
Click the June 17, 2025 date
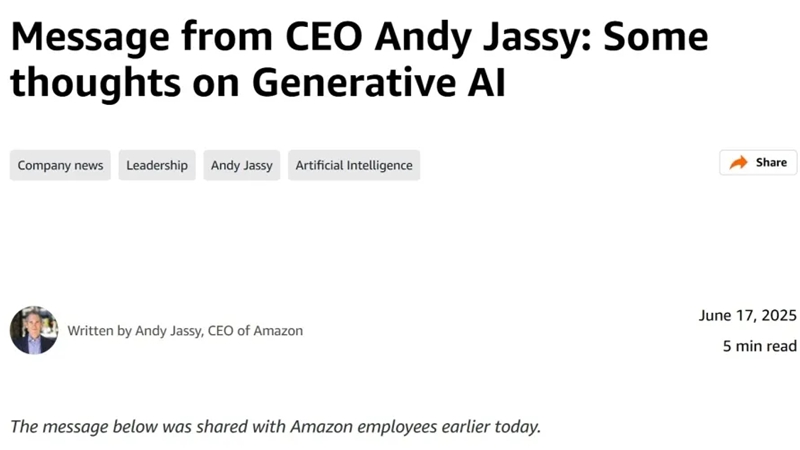pyautogui.click(x=747, y=315)
